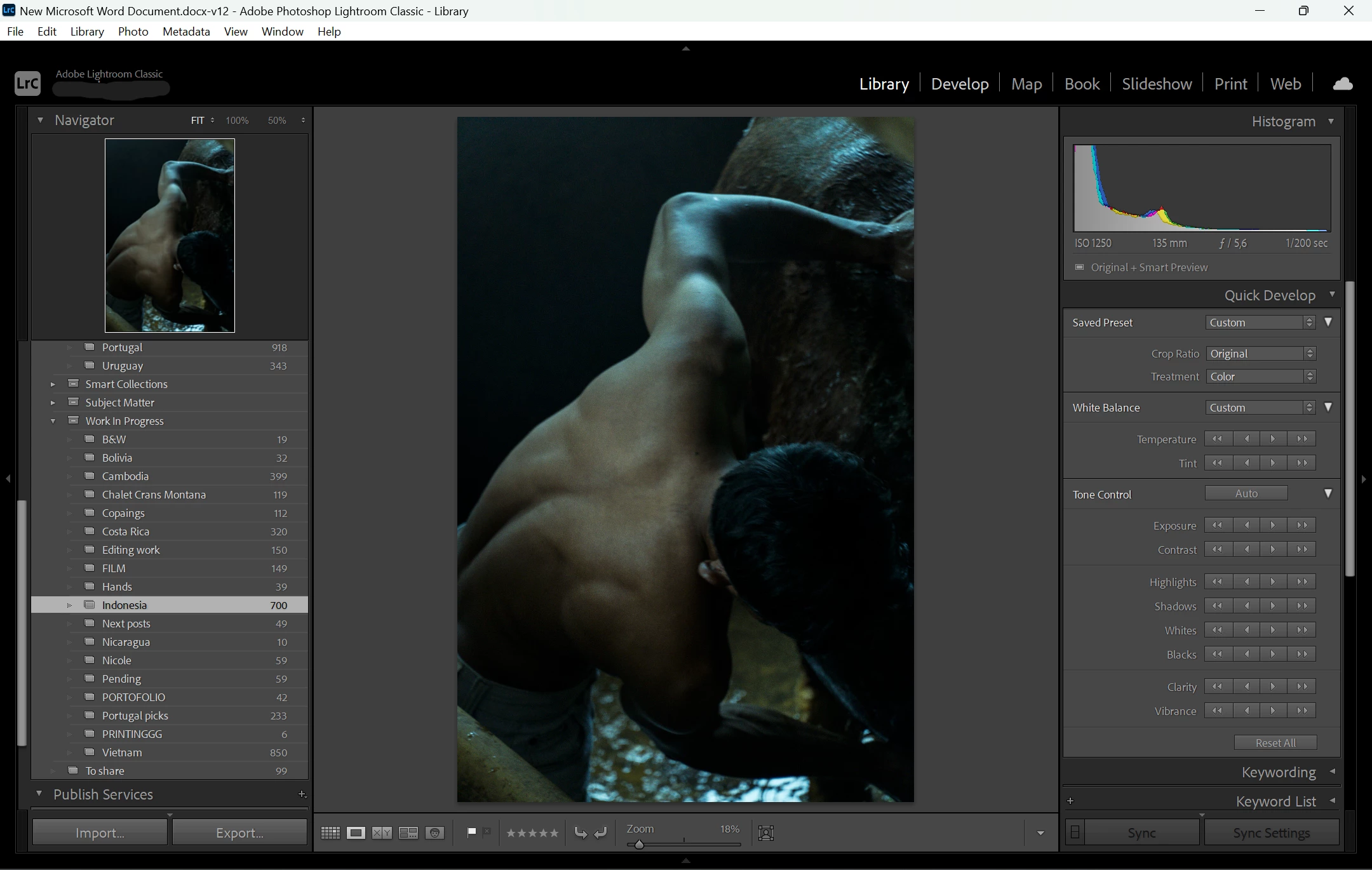1372x870 pixels.
Task: Switch to Grid view icon
Action: [330, 833]
